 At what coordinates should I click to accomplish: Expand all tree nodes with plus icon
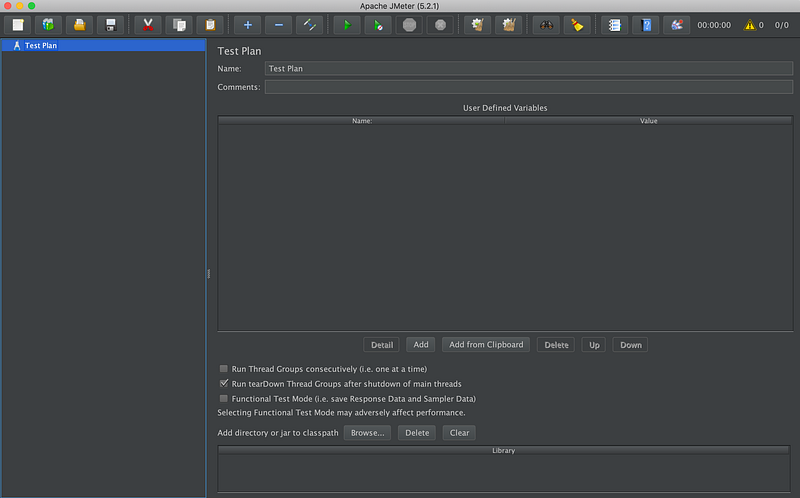coord(248,25)
